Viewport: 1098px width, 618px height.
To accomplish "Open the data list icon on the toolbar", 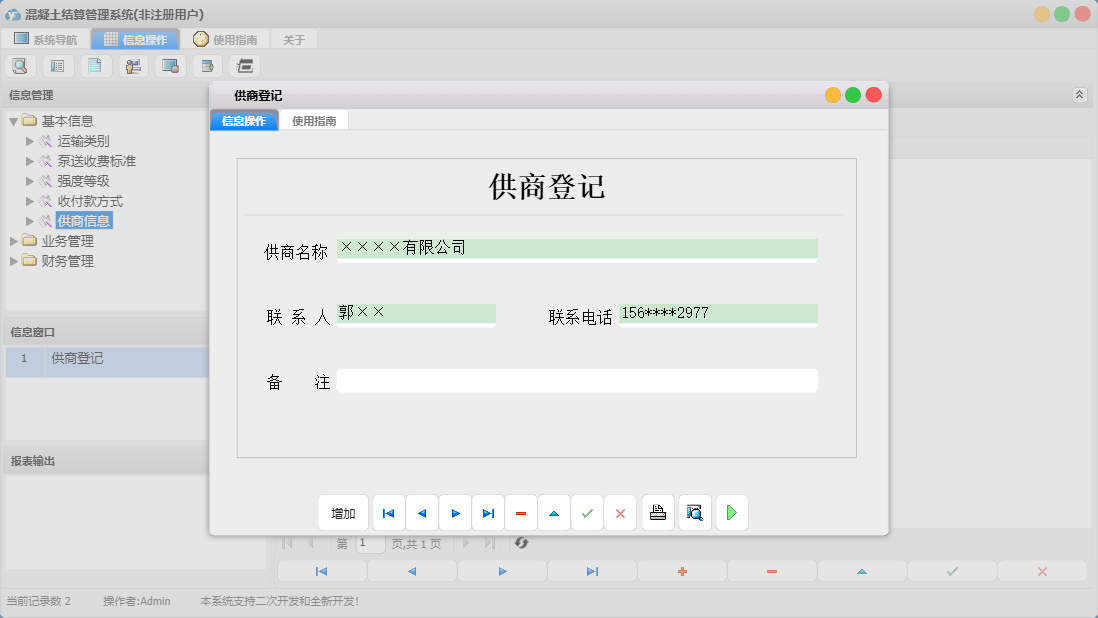I will [57, 66].
